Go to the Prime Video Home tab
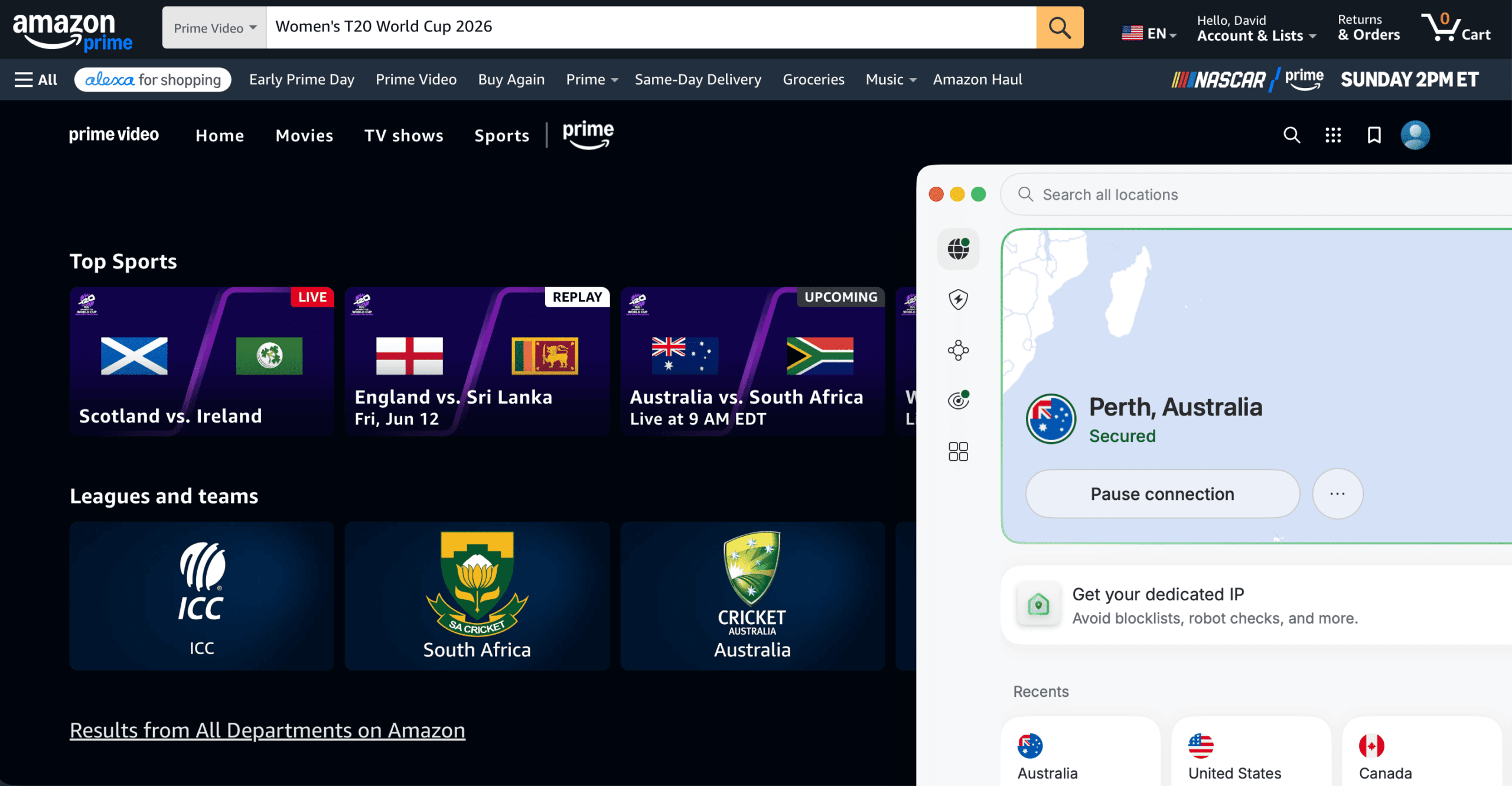This screenshot has width=1512, height=786. click(x=220, y=135)
